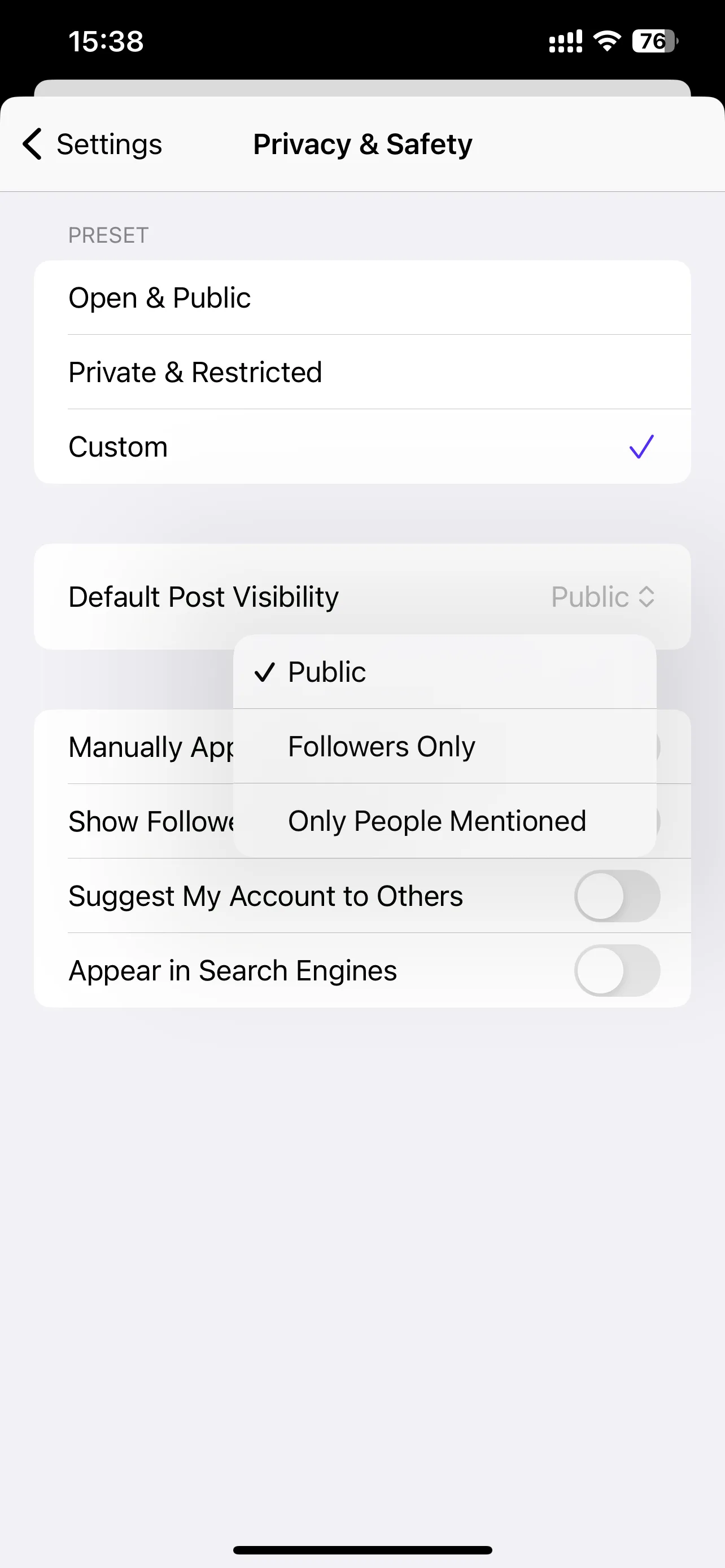725x1568 pixels.
Task: Open the Default Post Visibility dropdown
Action: point(362,597)
